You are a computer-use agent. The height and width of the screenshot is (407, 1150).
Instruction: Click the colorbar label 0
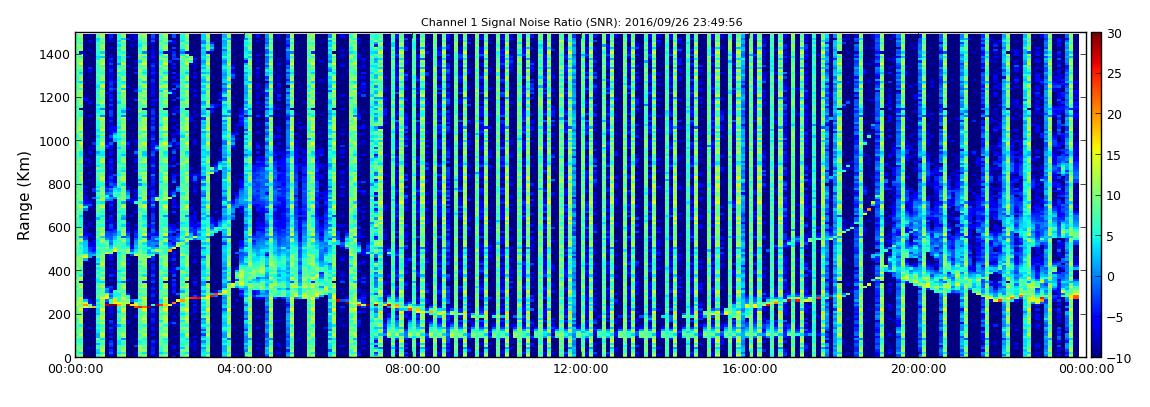point(1111,276)
